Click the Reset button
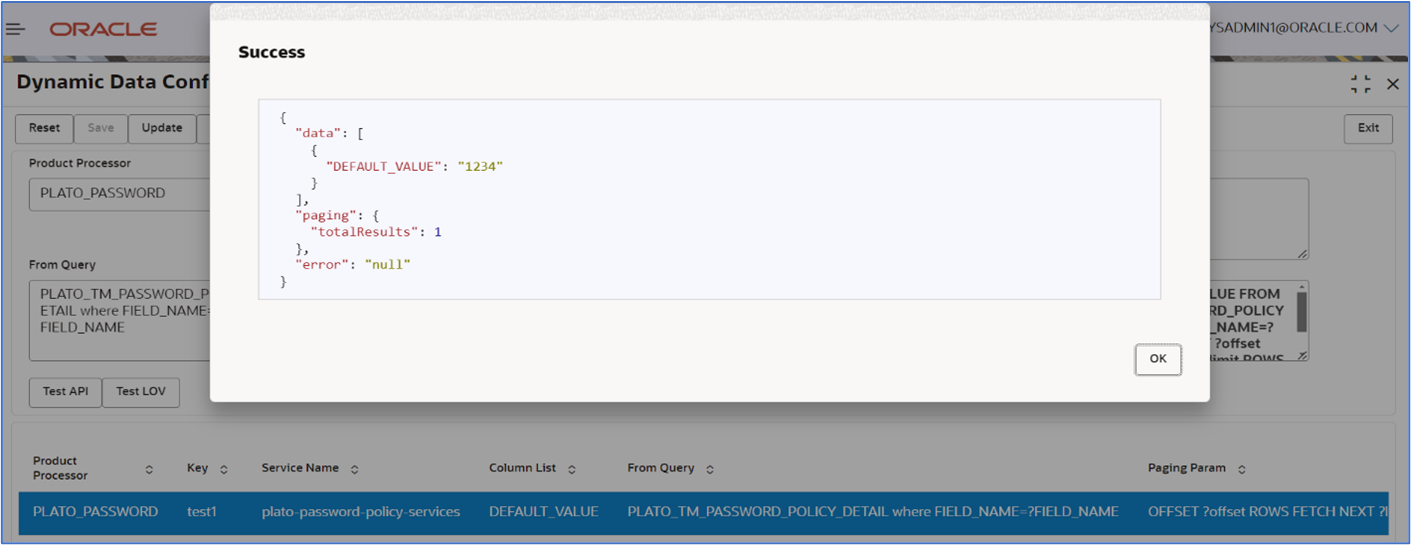Screen dimensions: 1411x545 point(44,128)
